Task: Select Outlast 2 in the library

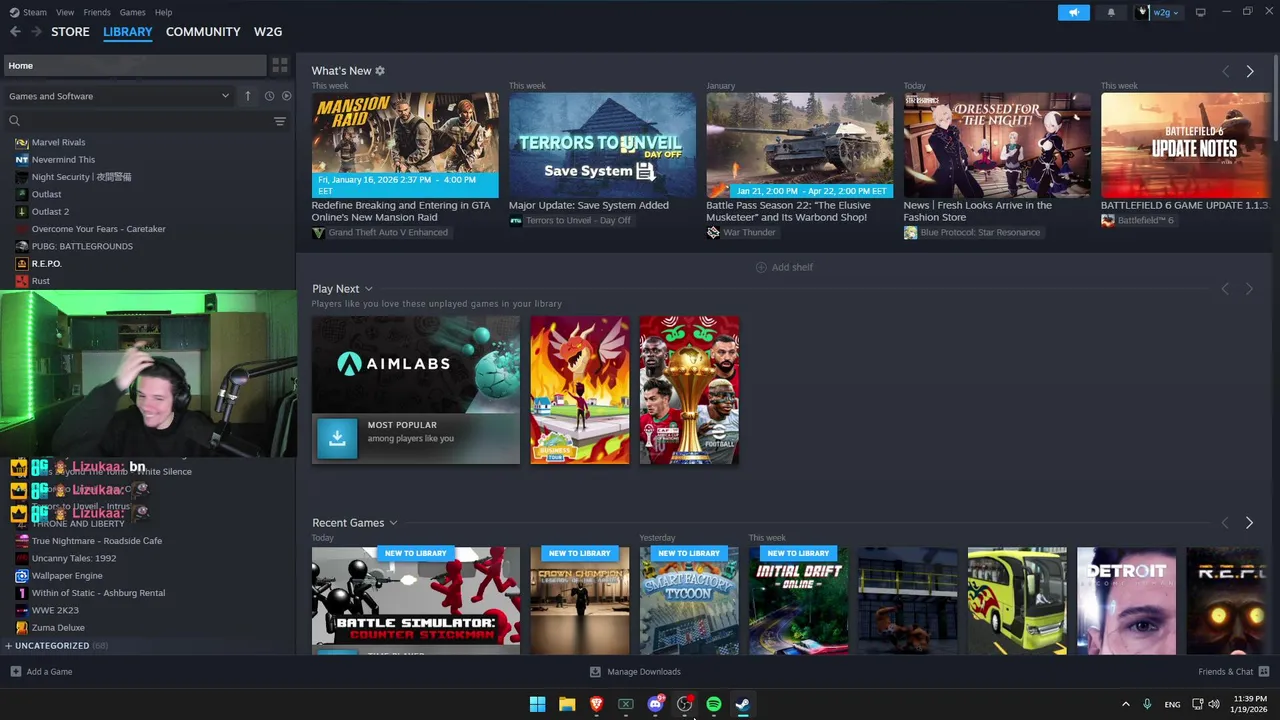Action: point(50,212)
